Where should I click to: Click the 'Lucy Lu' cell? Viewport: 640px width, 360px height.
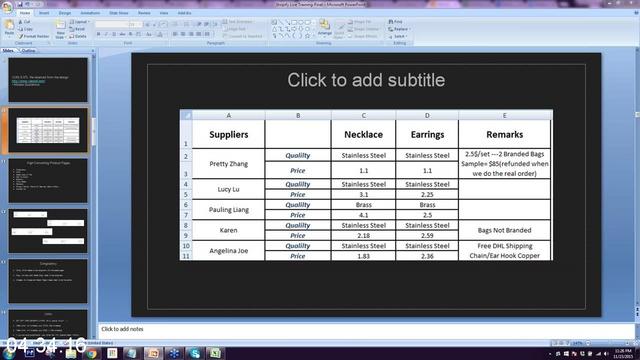click(x=229, y=189)
